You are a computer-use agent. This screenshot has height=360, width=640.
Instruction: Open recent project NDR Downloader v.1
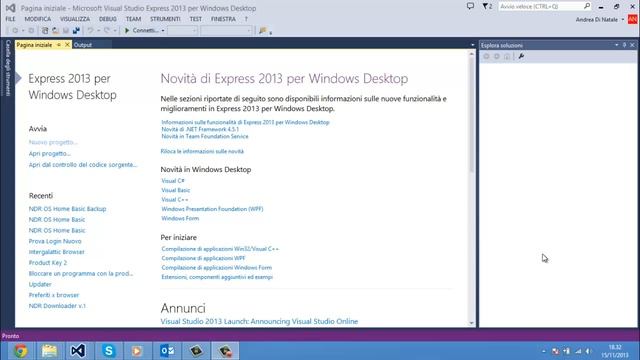click(x=57, y=306)
